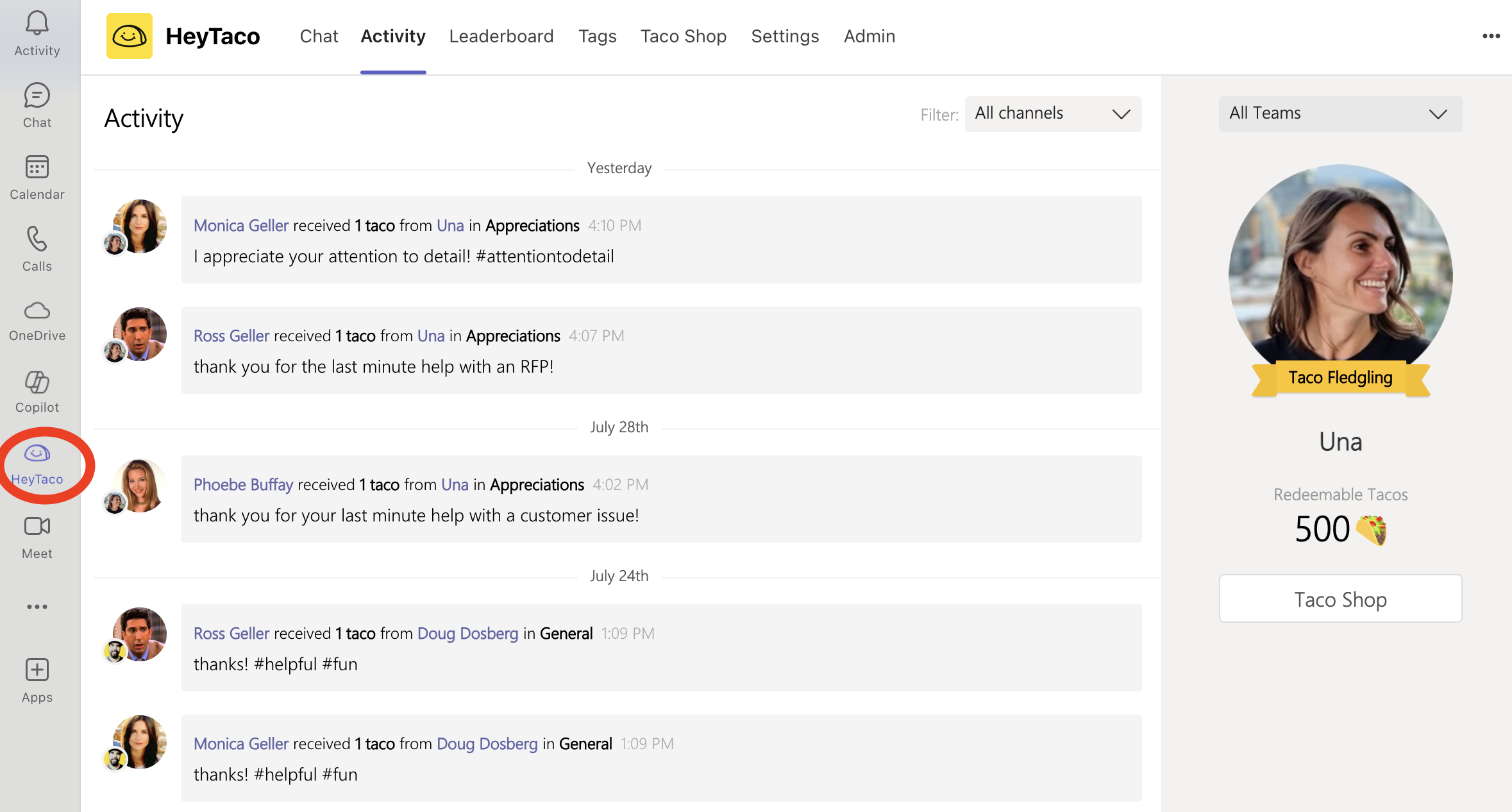Open Monica Geller link in the 4:10 PM post
This screenshot has height=812, width=1512.
tap(241, 226)
